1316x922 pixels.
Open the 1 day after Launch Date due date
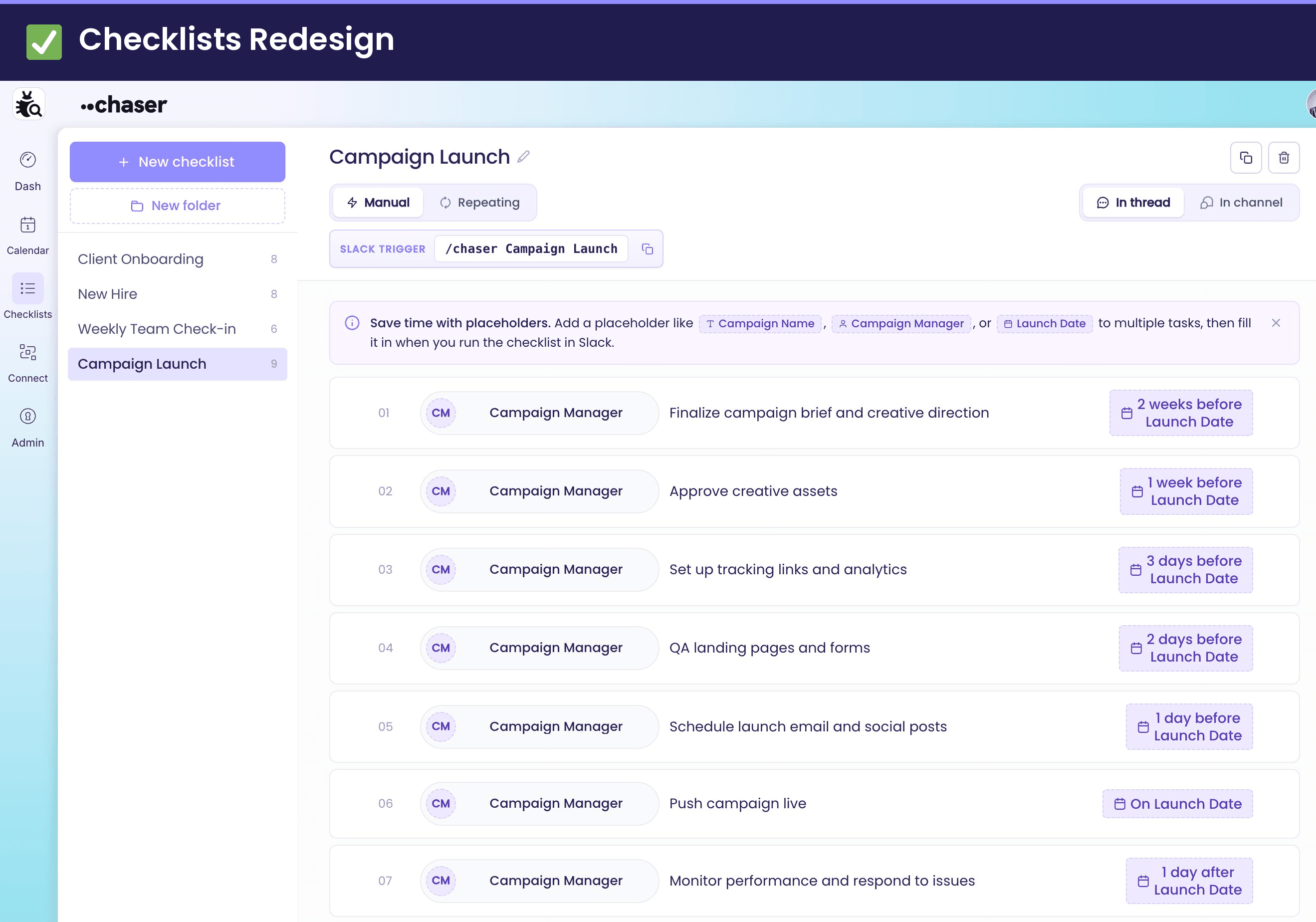(1189, 881)
